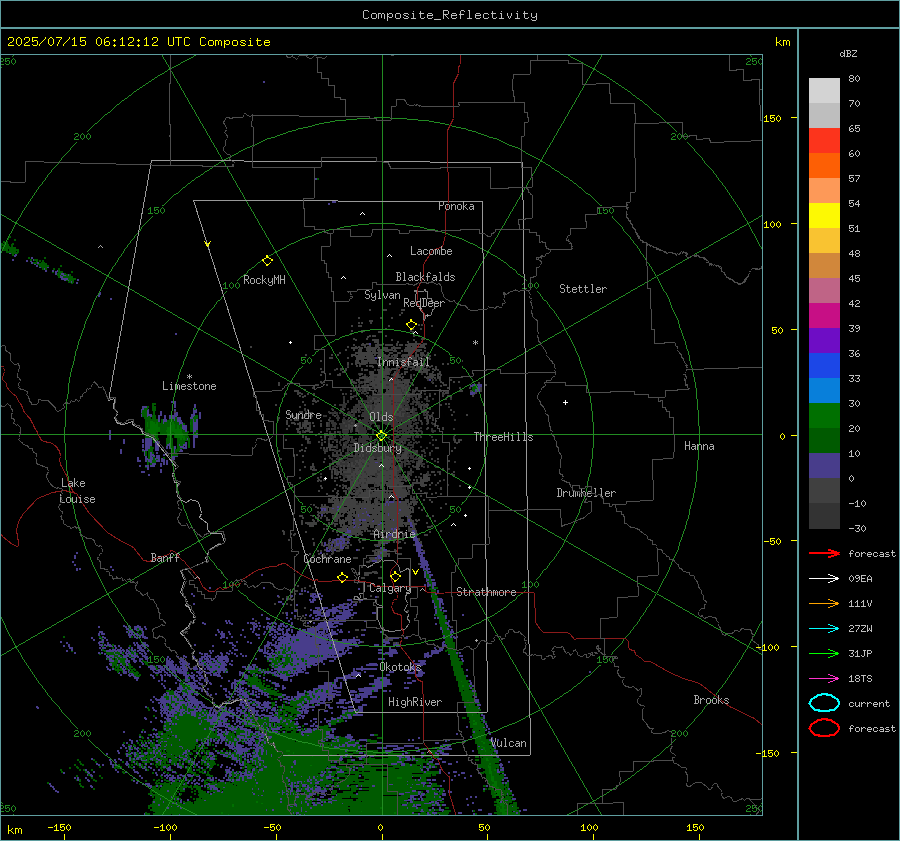Click the Airdrie label

pos(394,534)
